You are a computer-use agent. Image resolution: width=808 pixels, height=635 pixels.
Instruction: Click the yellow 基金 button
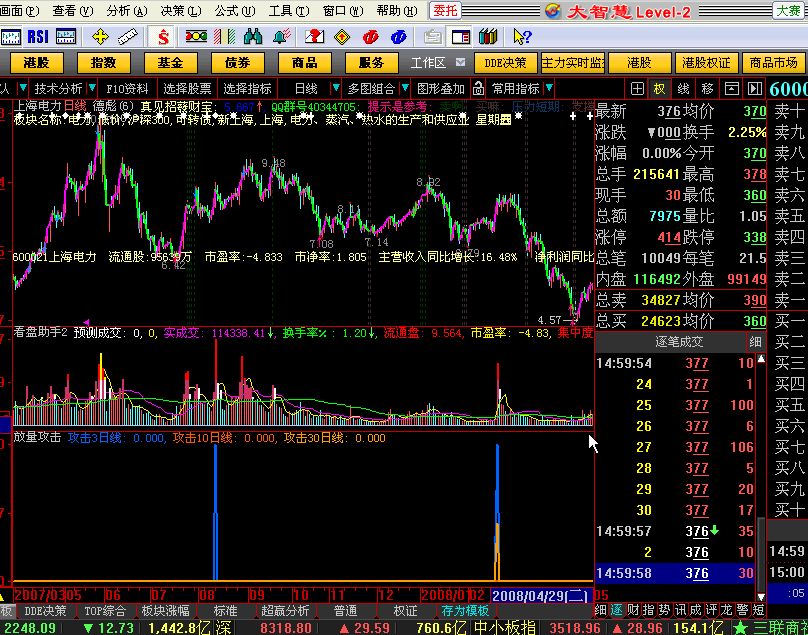(171, 63)
